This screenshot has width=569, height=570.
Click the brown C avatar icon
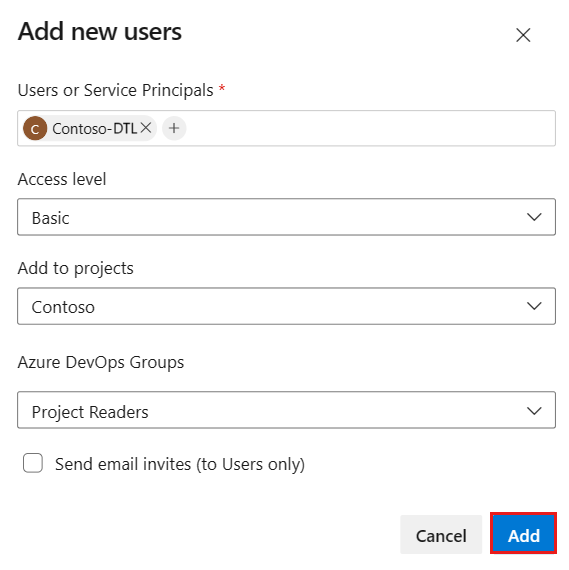(x=35, y=128)
